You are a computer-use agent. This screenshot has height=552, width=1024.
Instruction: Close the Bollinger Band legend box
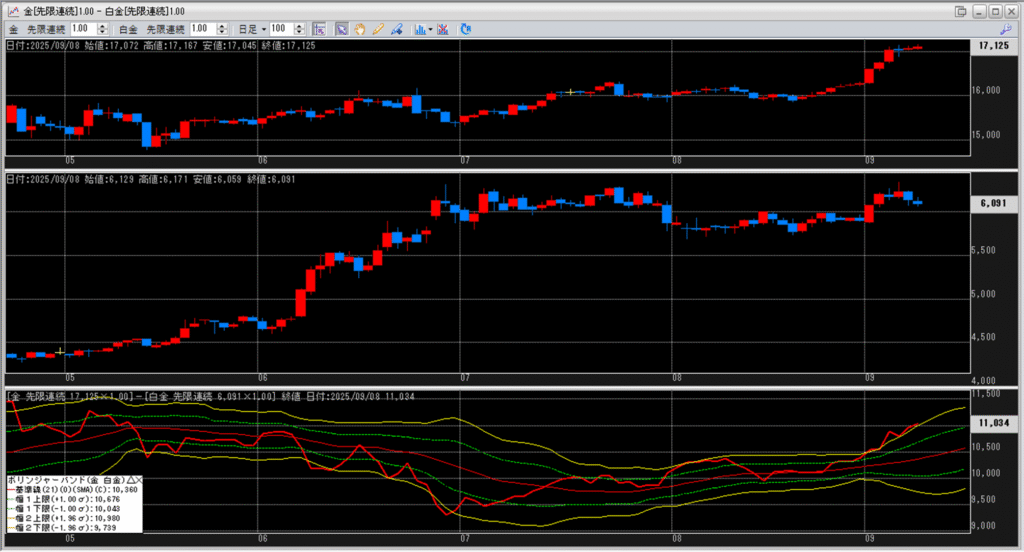(139, 481)
